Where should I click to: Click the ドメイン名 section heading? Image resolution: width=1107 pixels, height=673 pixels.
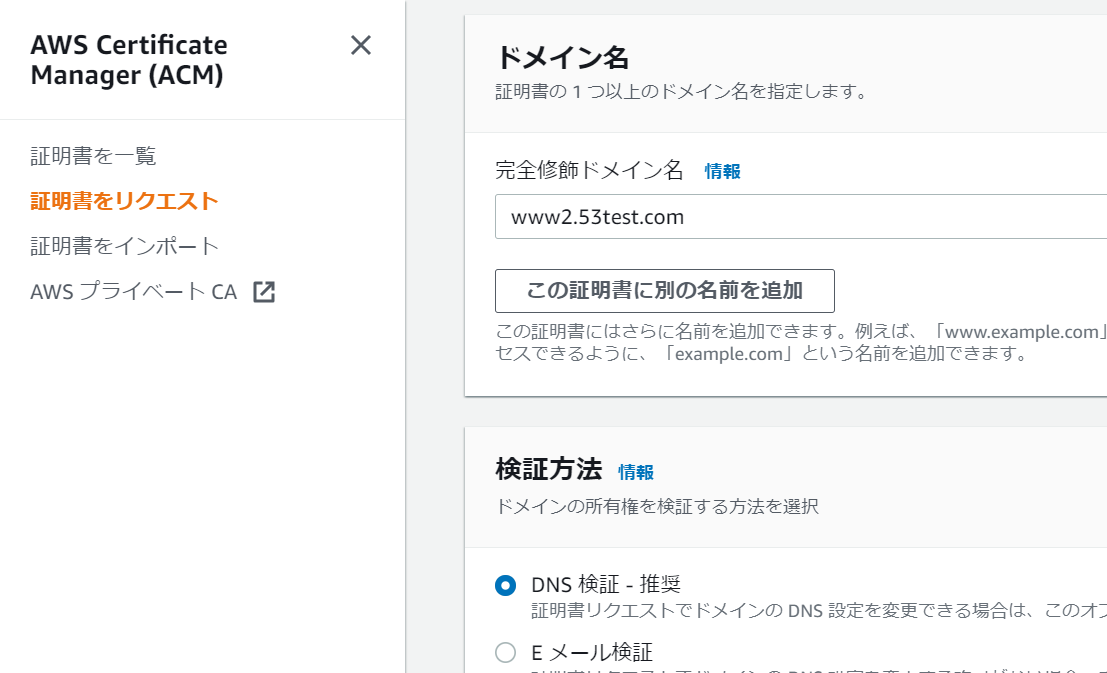(562, 57)
